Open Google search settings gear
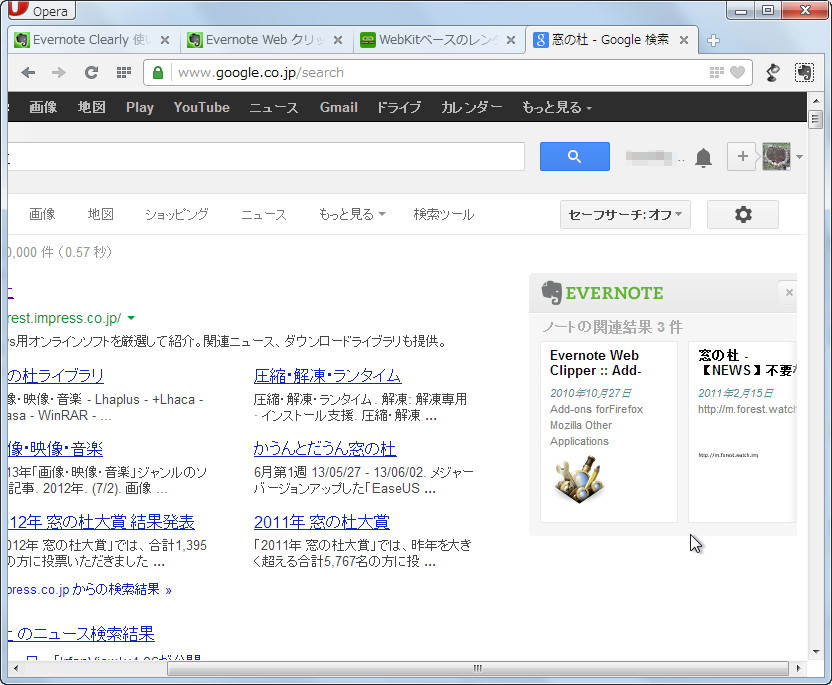 pos(742,214)
